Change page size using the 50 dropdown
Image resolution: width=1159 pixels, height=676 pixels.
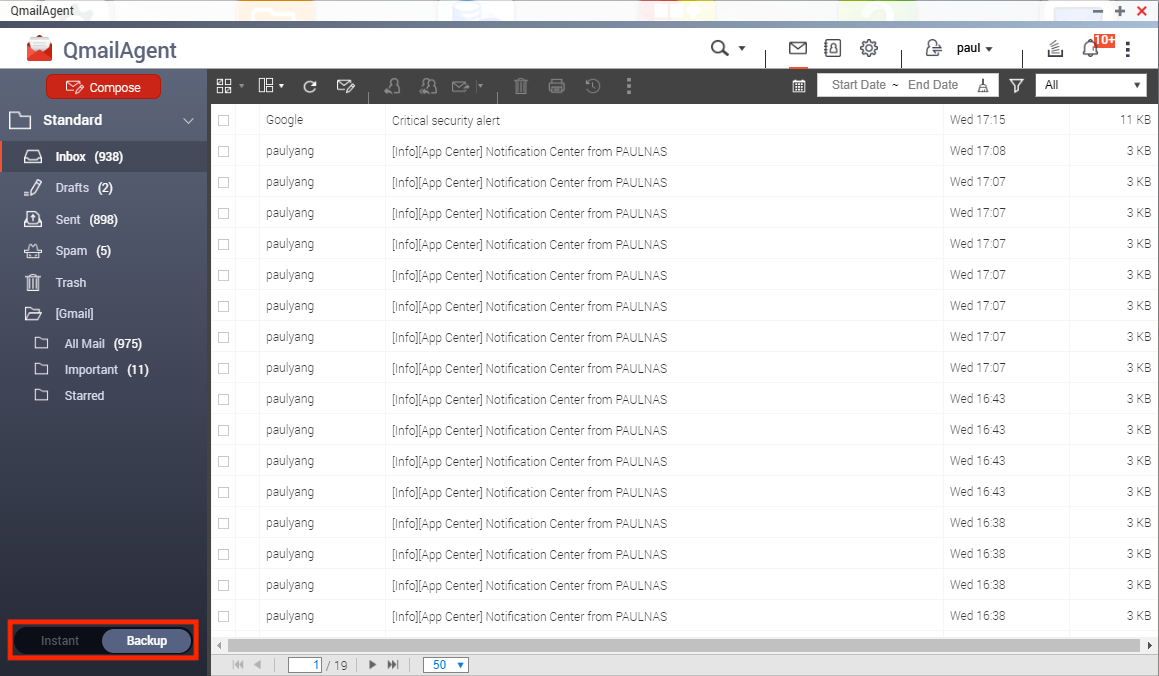(x=445, y=664)
